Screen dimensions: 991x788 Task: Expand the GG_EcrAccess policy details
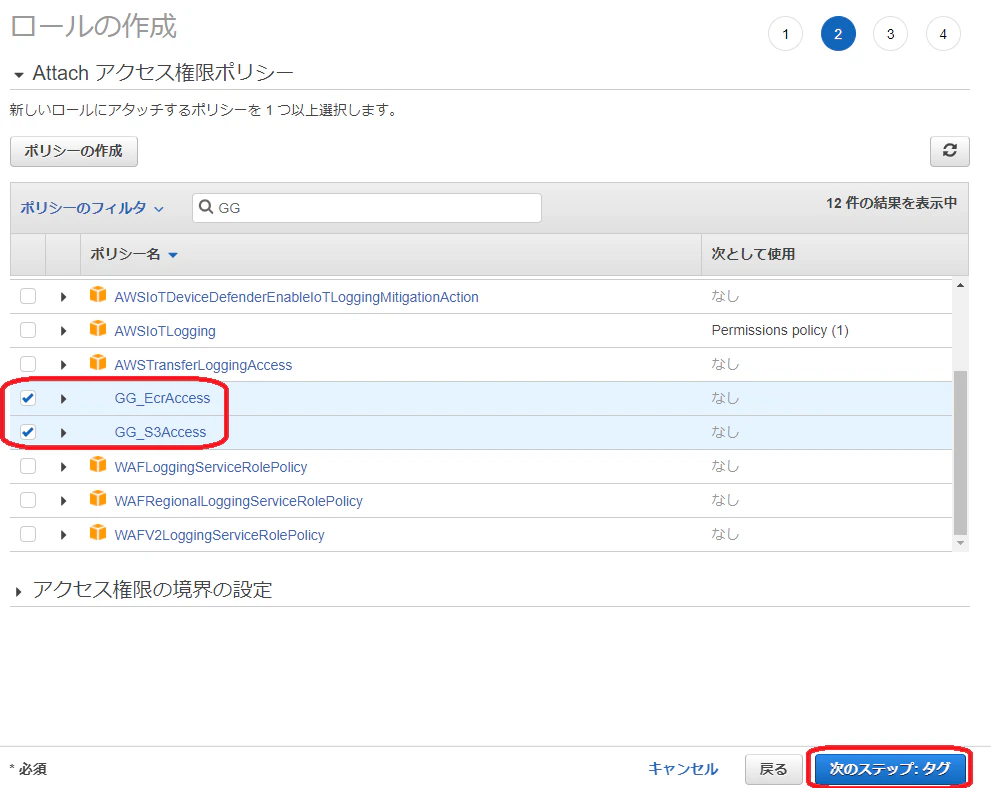point(63,399)
